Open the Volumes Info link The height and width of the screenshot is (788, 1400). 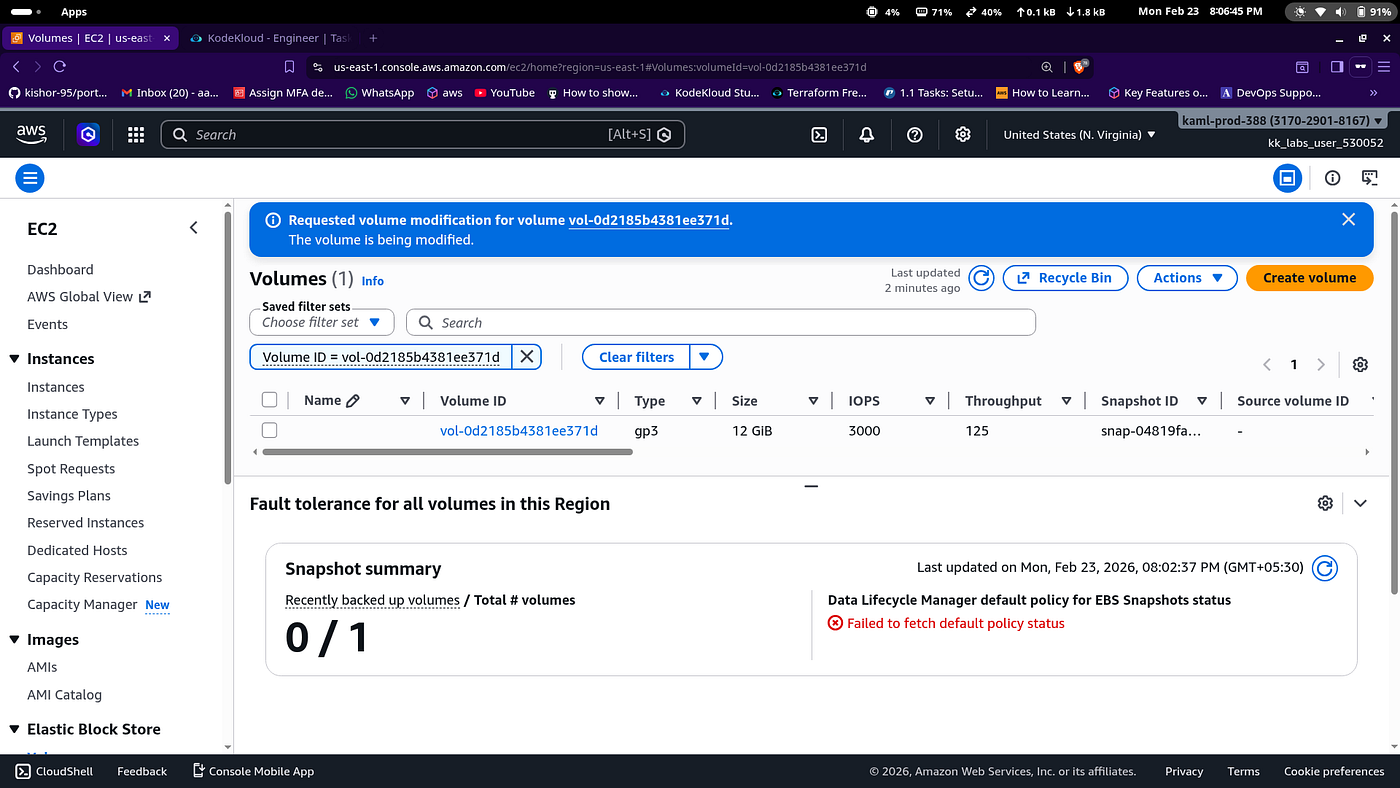point(372,281)
